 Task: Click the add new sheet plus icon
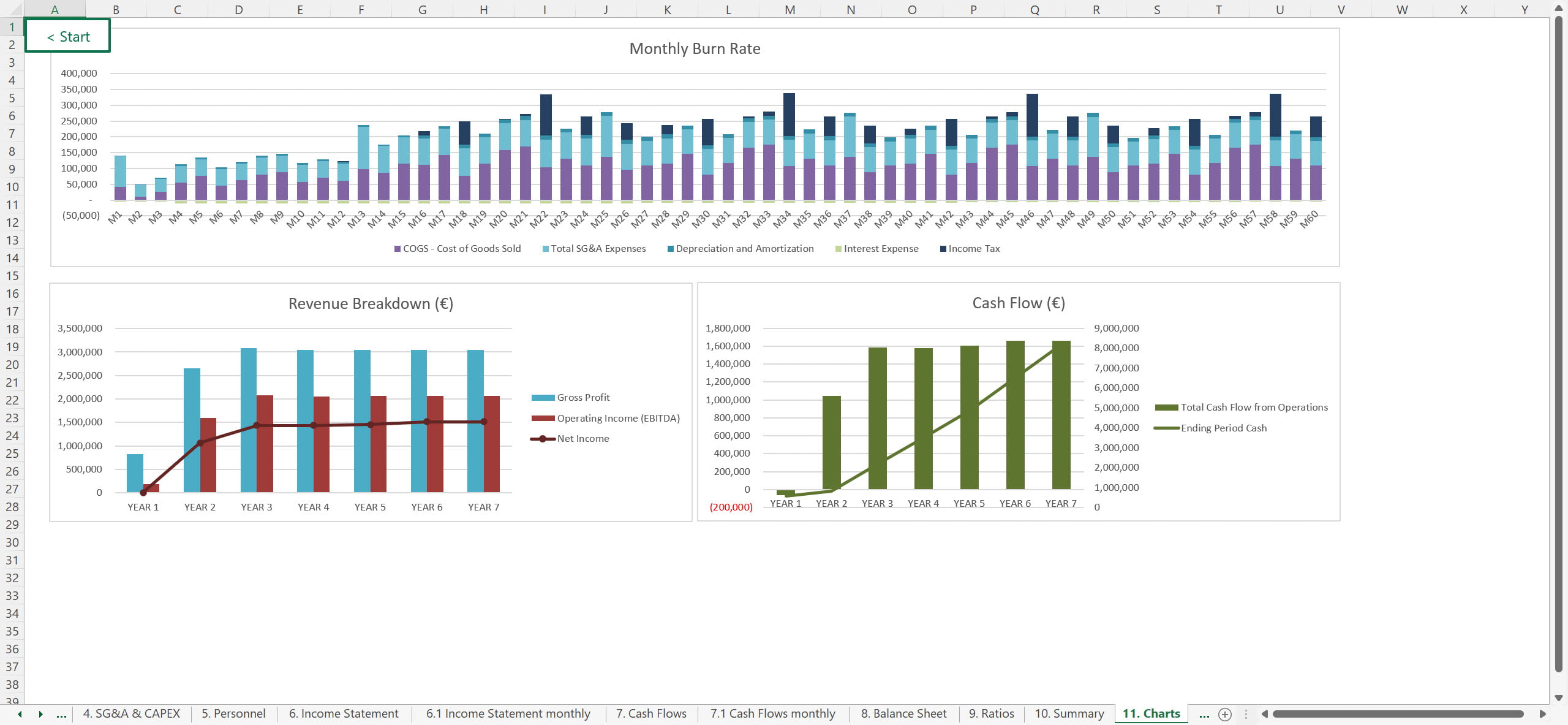[1224, 714]
